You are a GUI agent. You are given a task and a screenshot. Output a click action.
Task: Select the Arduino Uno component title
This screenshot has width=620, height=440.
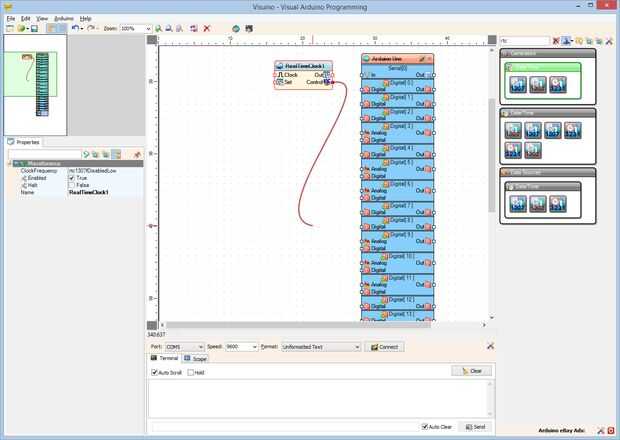click(x=387, y=59)
